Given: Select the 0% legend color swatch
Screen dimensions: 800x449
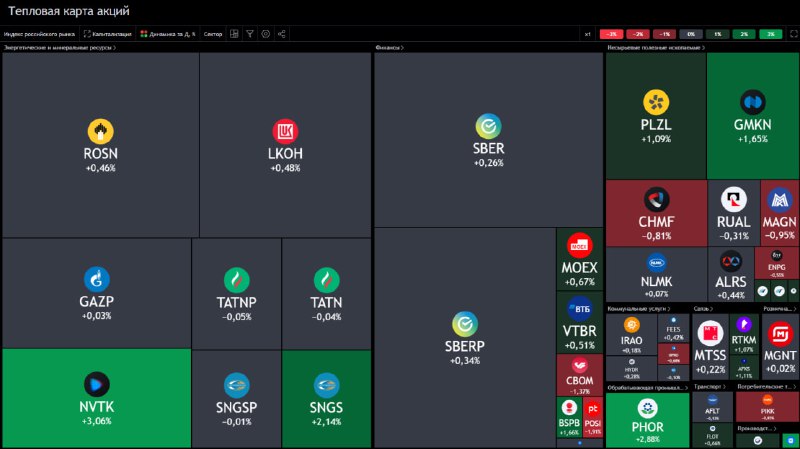Looking at the screenshot, I should pos(691,34).
